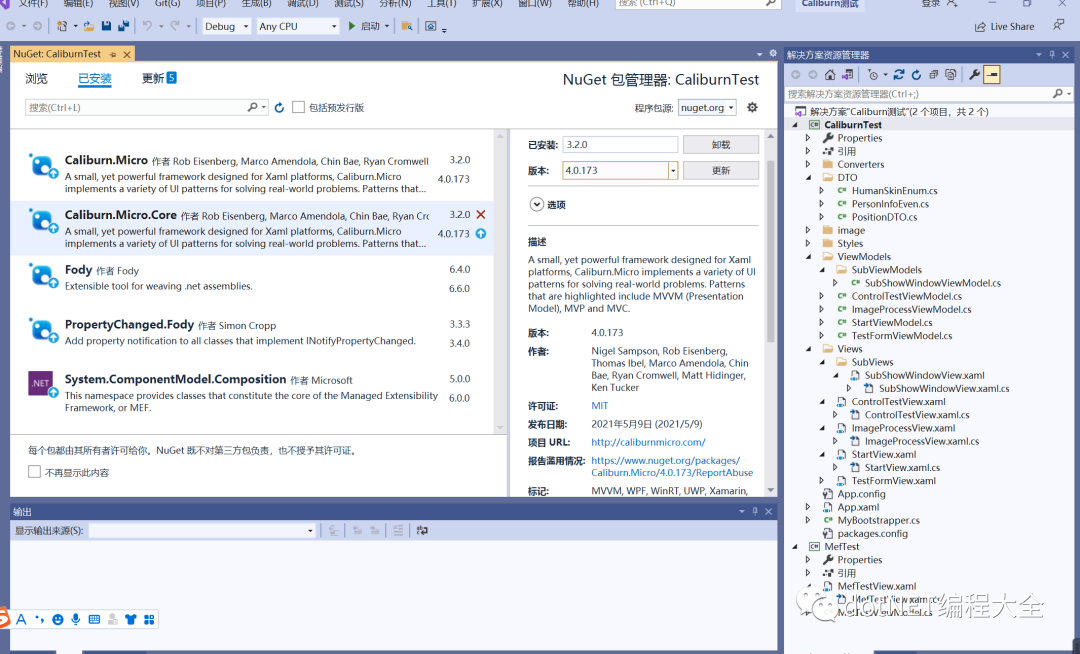This screenshot has width=1080, height=654.
Task: Pin the Solution Explorer panel
Action: pyautogui.click(x=1052, y=54)
